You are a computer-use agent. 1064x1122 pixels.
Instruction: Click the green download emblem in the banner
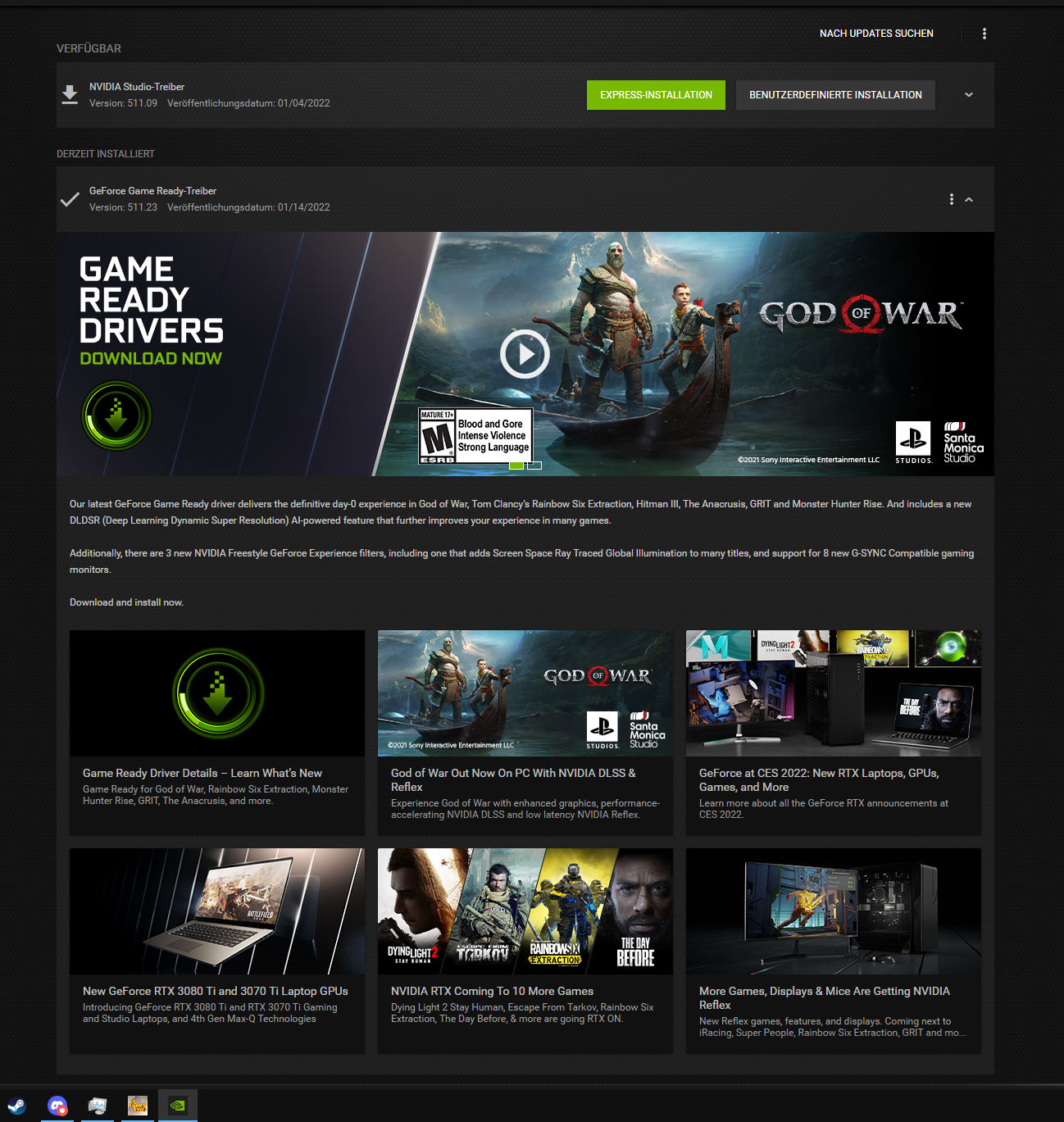tap(116, 416)
